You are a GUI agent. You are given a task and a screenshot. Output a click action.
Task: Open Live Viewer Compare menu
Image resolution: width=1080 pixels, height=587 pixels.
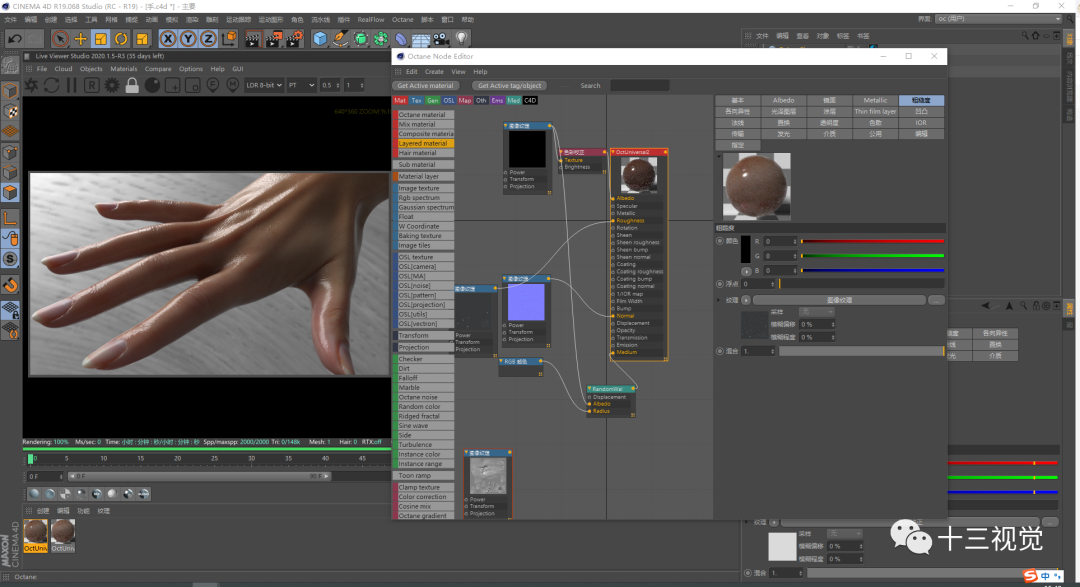(x=158, y=69)
